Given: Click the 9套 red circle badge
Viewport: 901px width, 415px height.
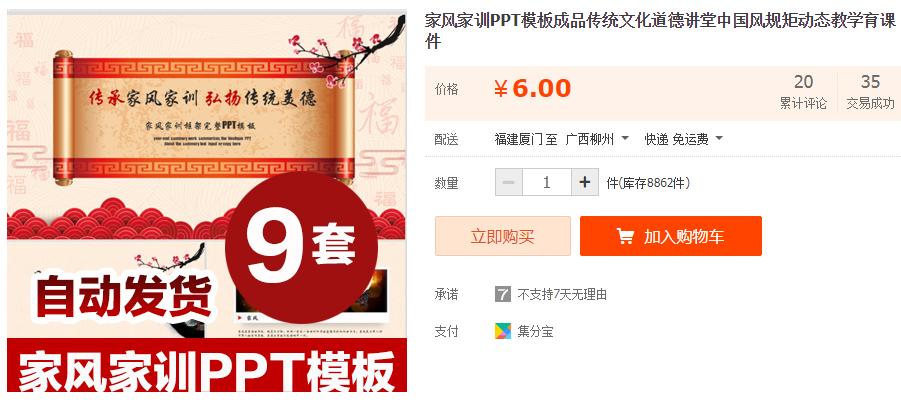Looking at the screenshot, I should (301, 248).
